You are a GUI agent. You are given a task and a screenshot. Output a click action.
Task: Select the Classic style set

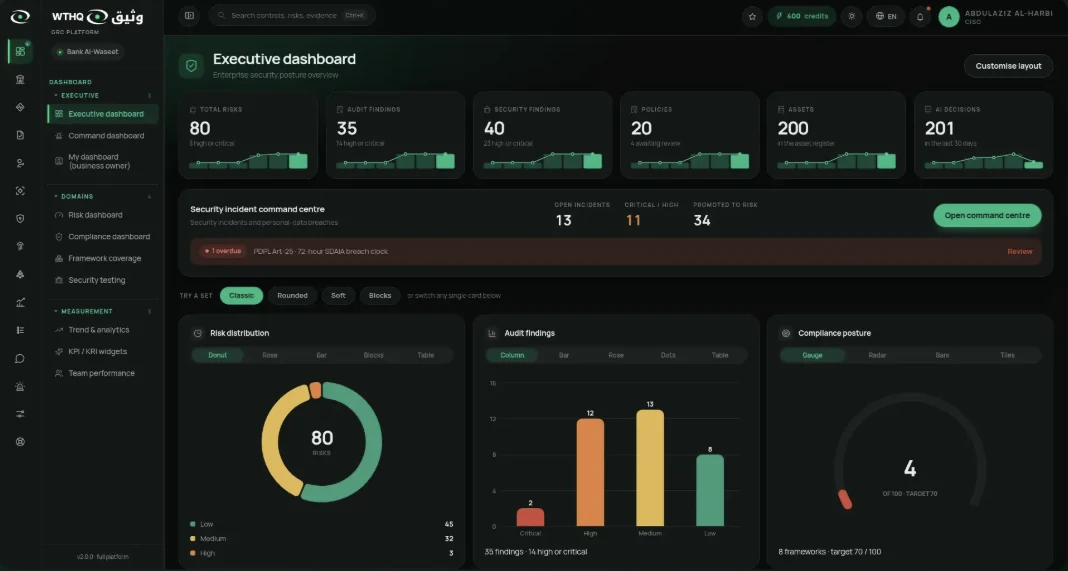(241, 296)
